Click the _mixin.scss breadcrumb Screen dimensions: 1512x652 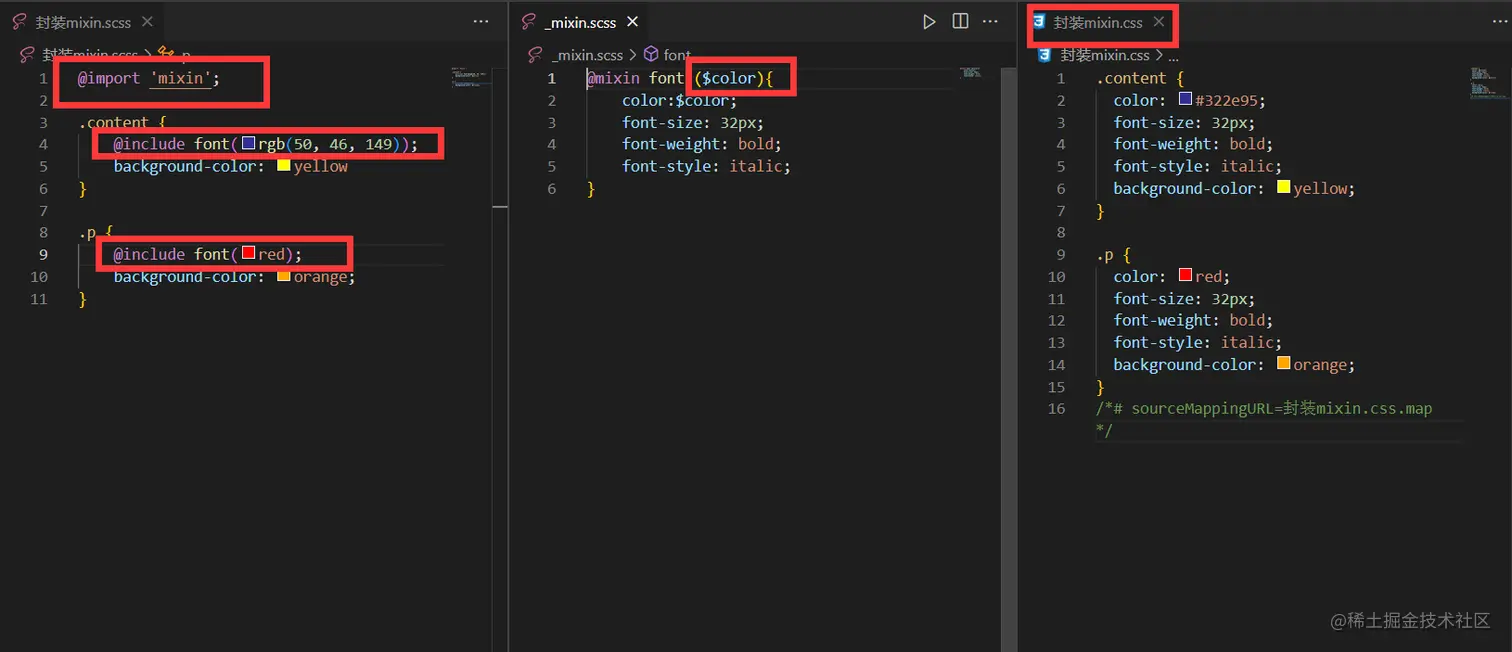[587, 55]
